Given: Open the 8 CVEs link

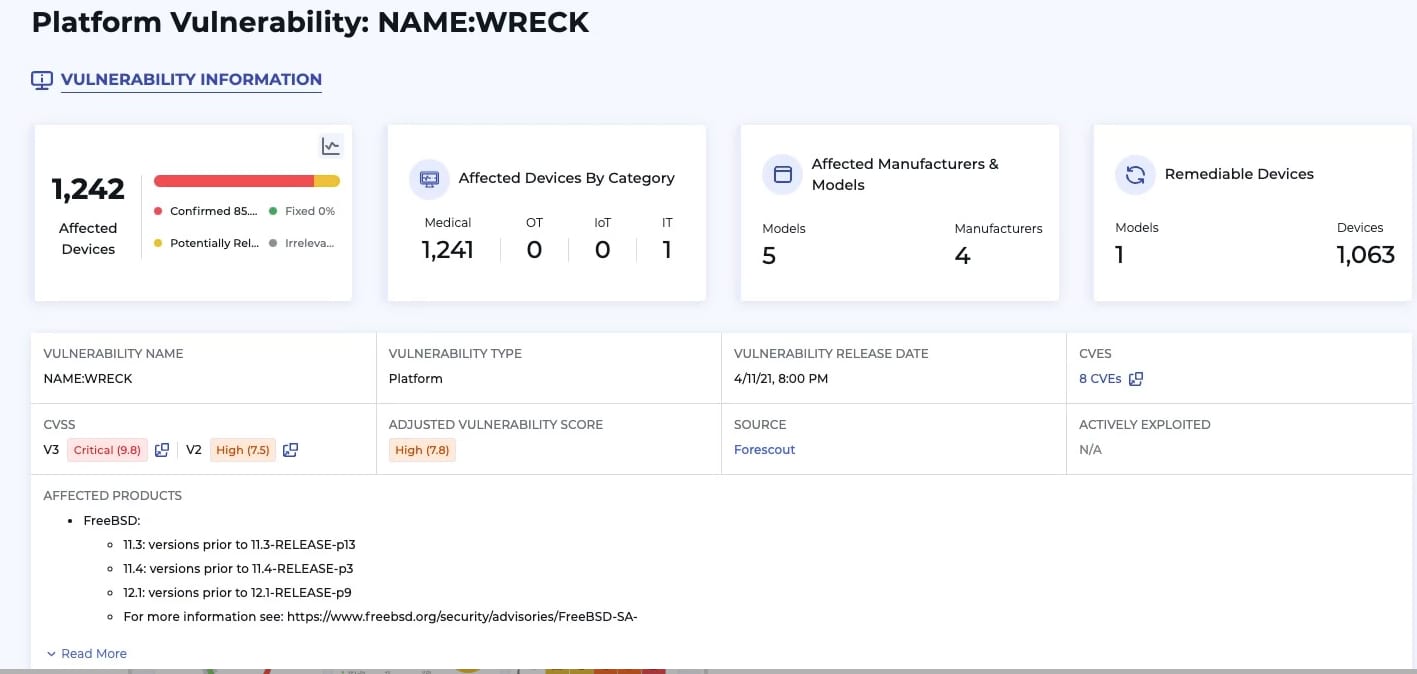Looking at the screenshot, I should point(1100,379).
